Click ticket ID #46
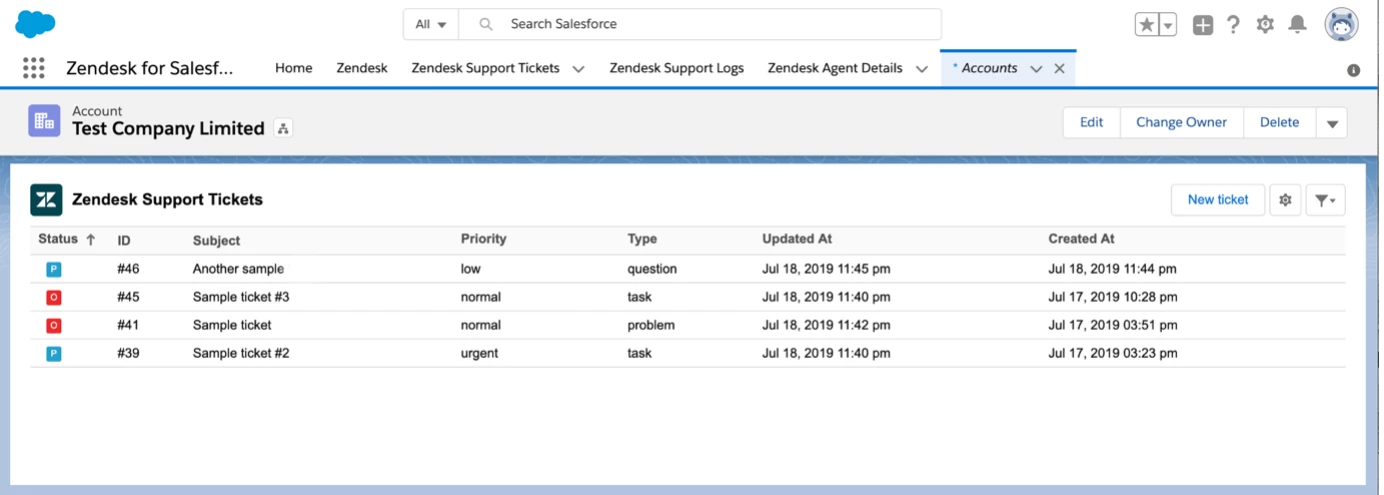 pos(128,269)
